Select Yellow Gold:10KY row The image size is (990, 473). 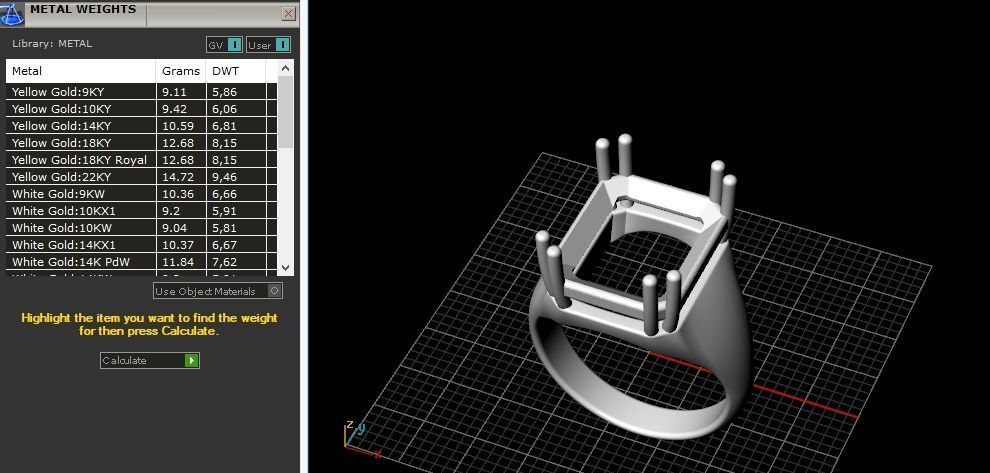tap(141, 109)
